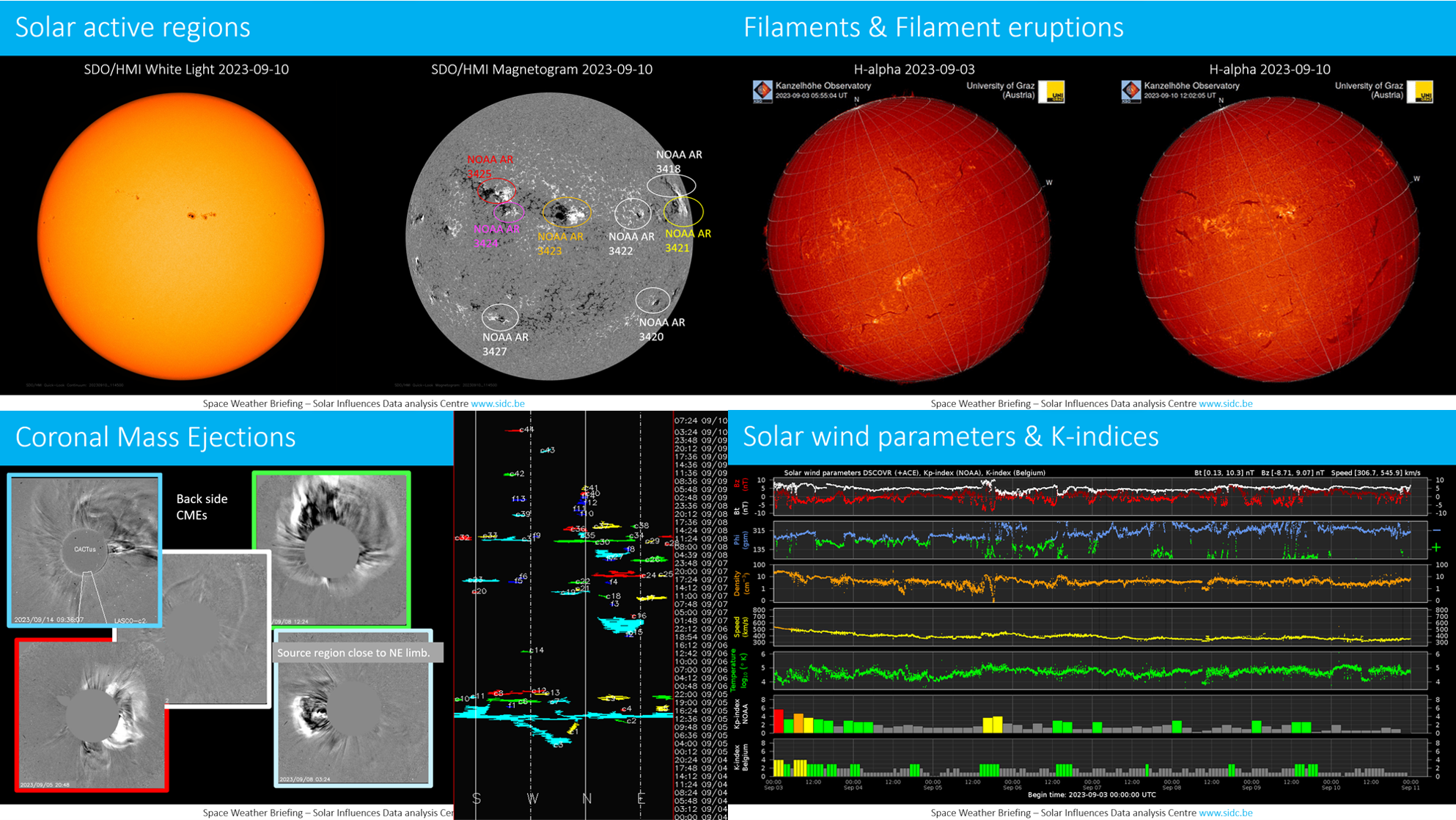Image resolution: width=1456 pixels, height=820 pixels.
Task: Click the 'Coronal Mass Ejections' heading
Action: (155, 437)
